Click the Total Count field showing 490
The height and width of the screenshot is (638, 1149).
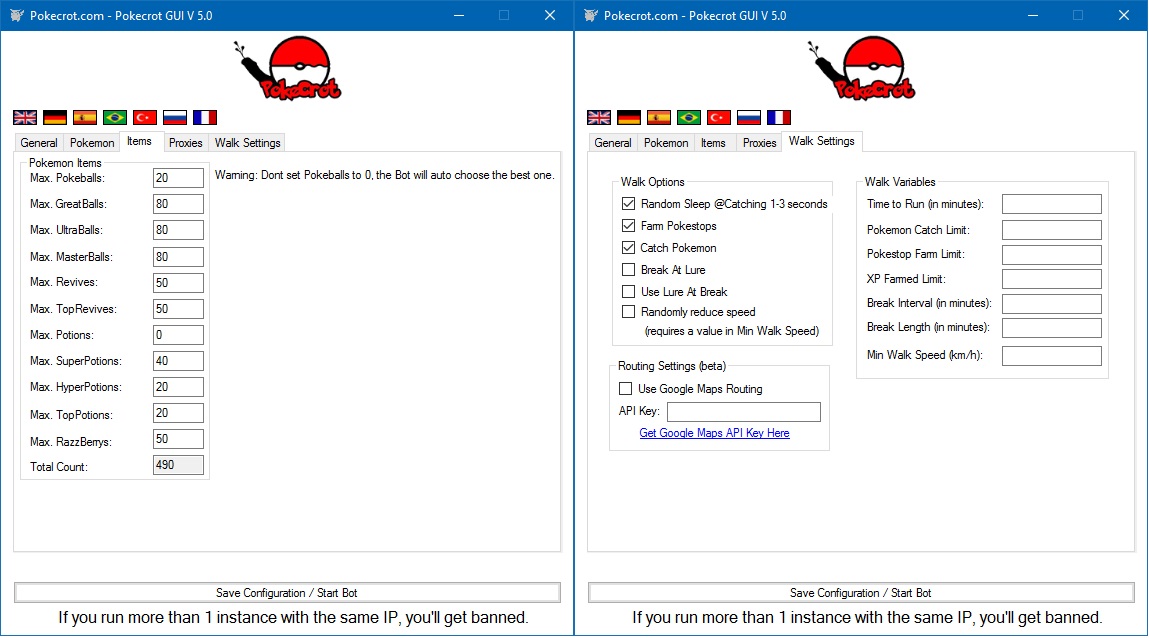[x=178, y=465]
